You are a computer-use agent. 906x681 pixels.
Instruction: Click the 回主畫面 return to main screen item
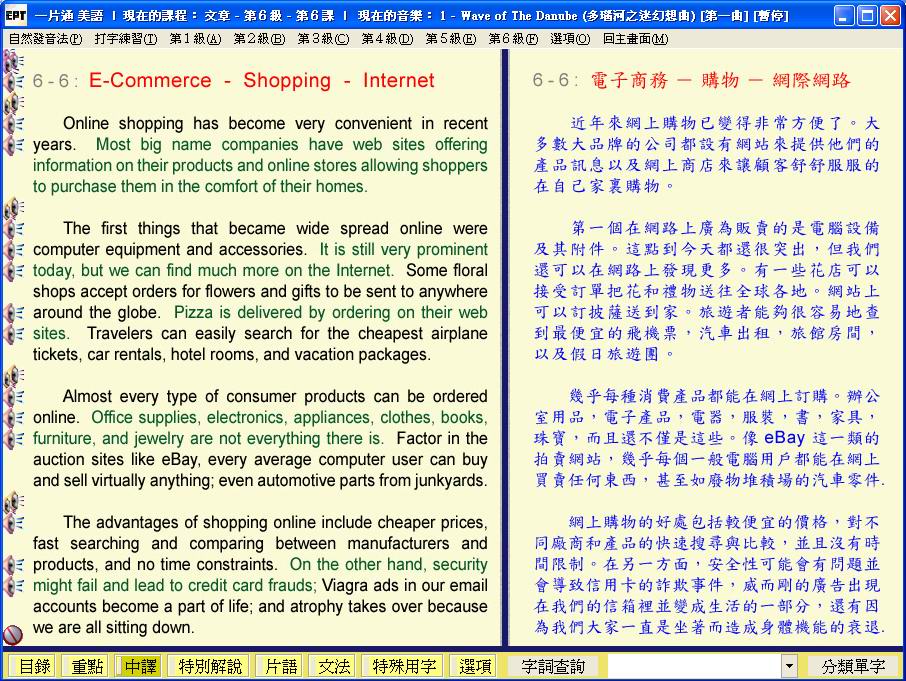(x=635, y=39)
